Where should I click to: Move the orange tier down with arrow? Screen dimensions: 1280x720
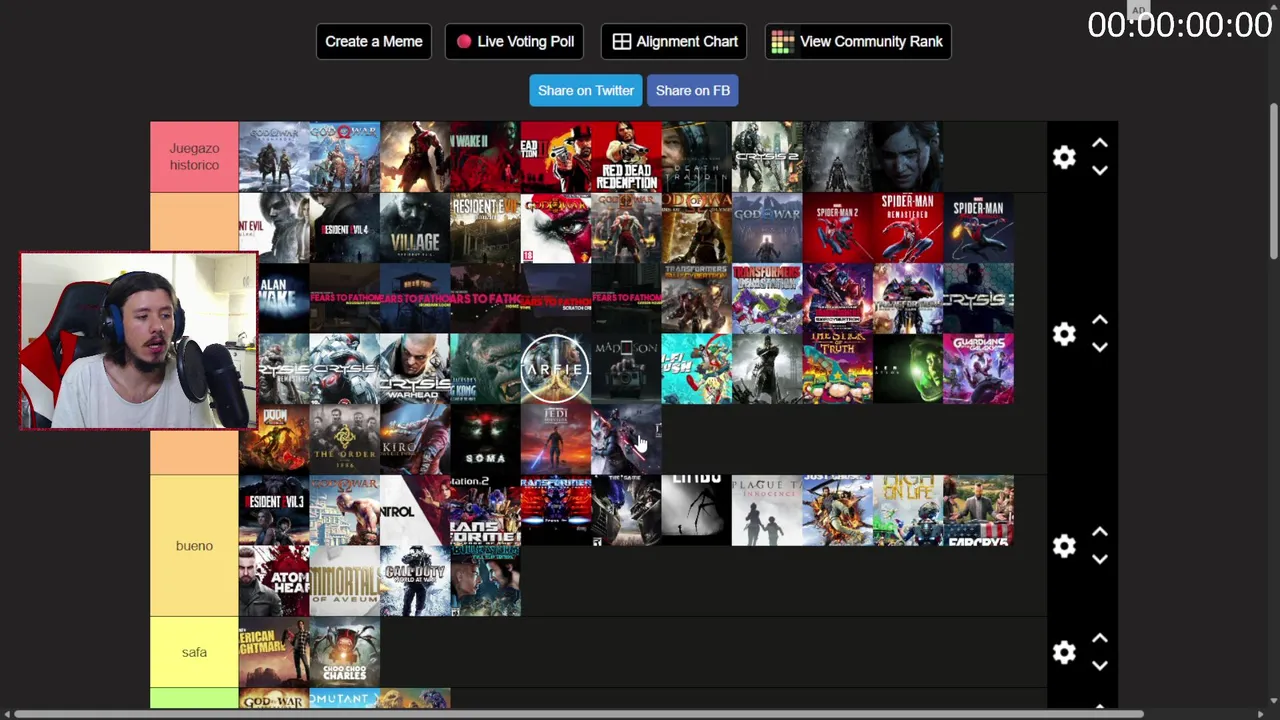pyautogui.click(x=1100, y=347)
